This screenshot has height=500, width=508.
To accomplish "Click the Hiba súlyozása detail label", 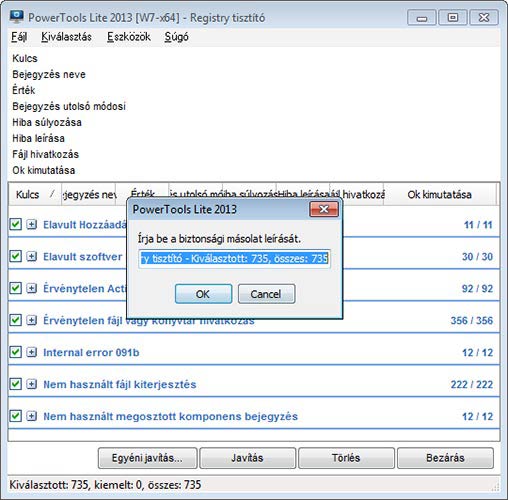I will (x=47, y=122).
